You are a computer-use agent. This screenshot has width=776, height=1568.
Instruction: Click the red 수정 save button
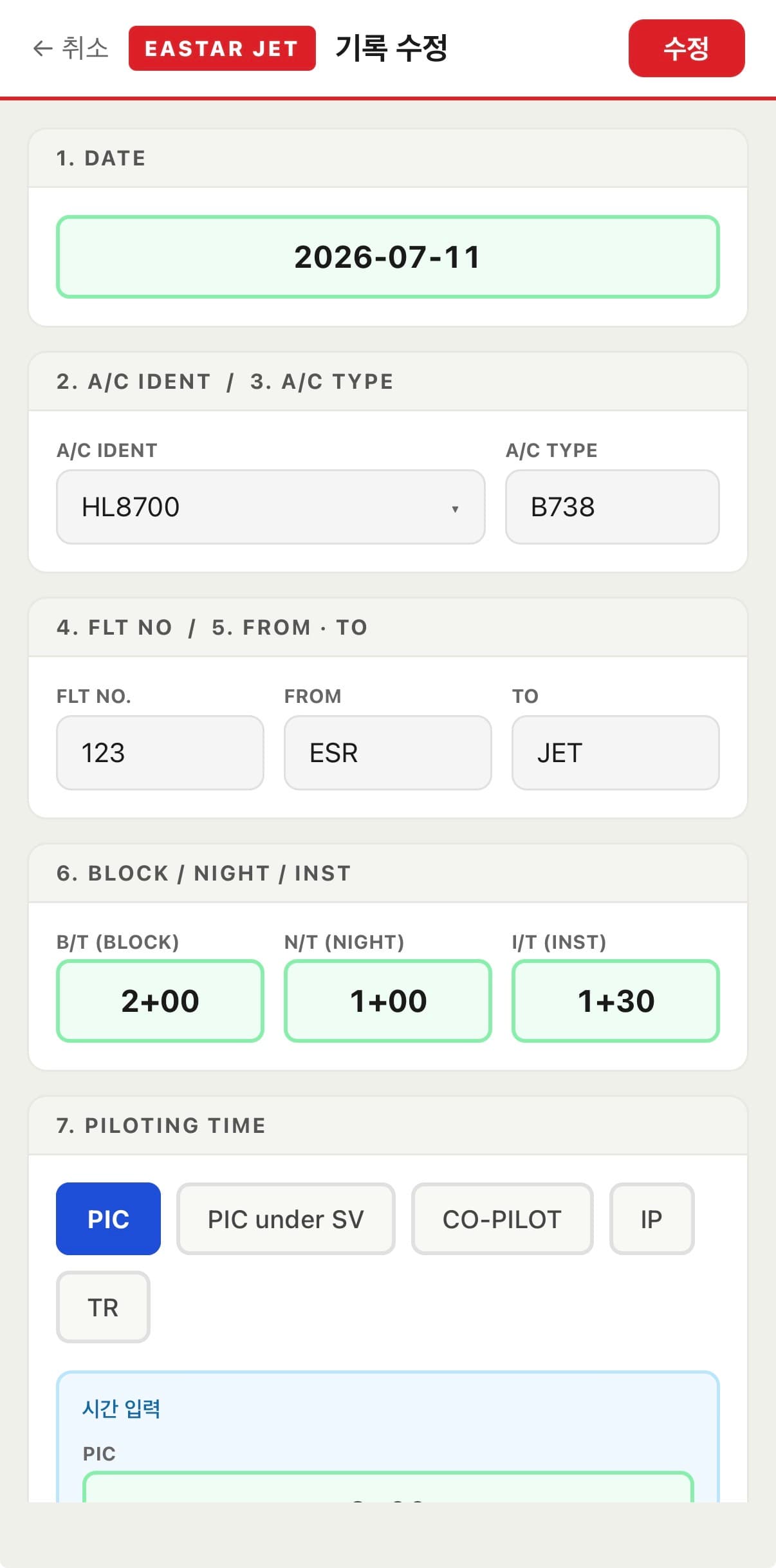pos(687,48)
